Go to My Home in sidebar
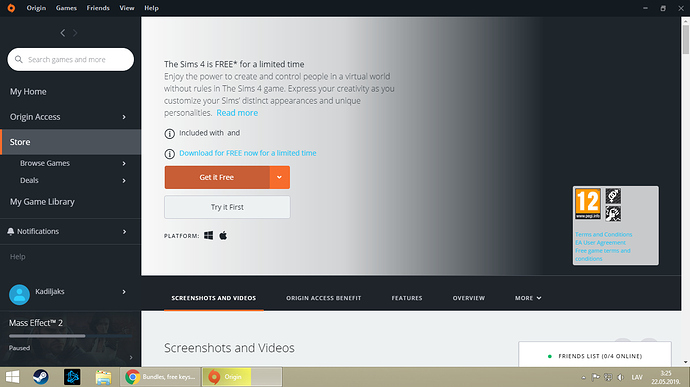The image size is (690, 387). [28, 92]
